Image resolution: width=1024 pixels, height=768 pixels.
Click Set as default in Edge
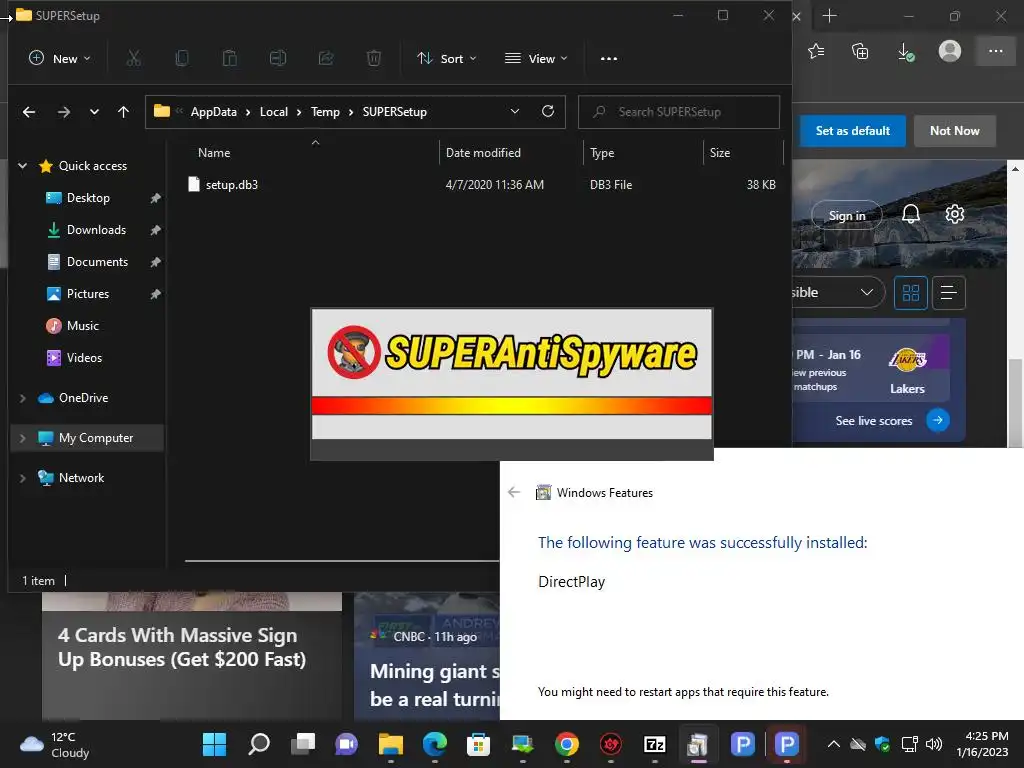tap(852, 131)
